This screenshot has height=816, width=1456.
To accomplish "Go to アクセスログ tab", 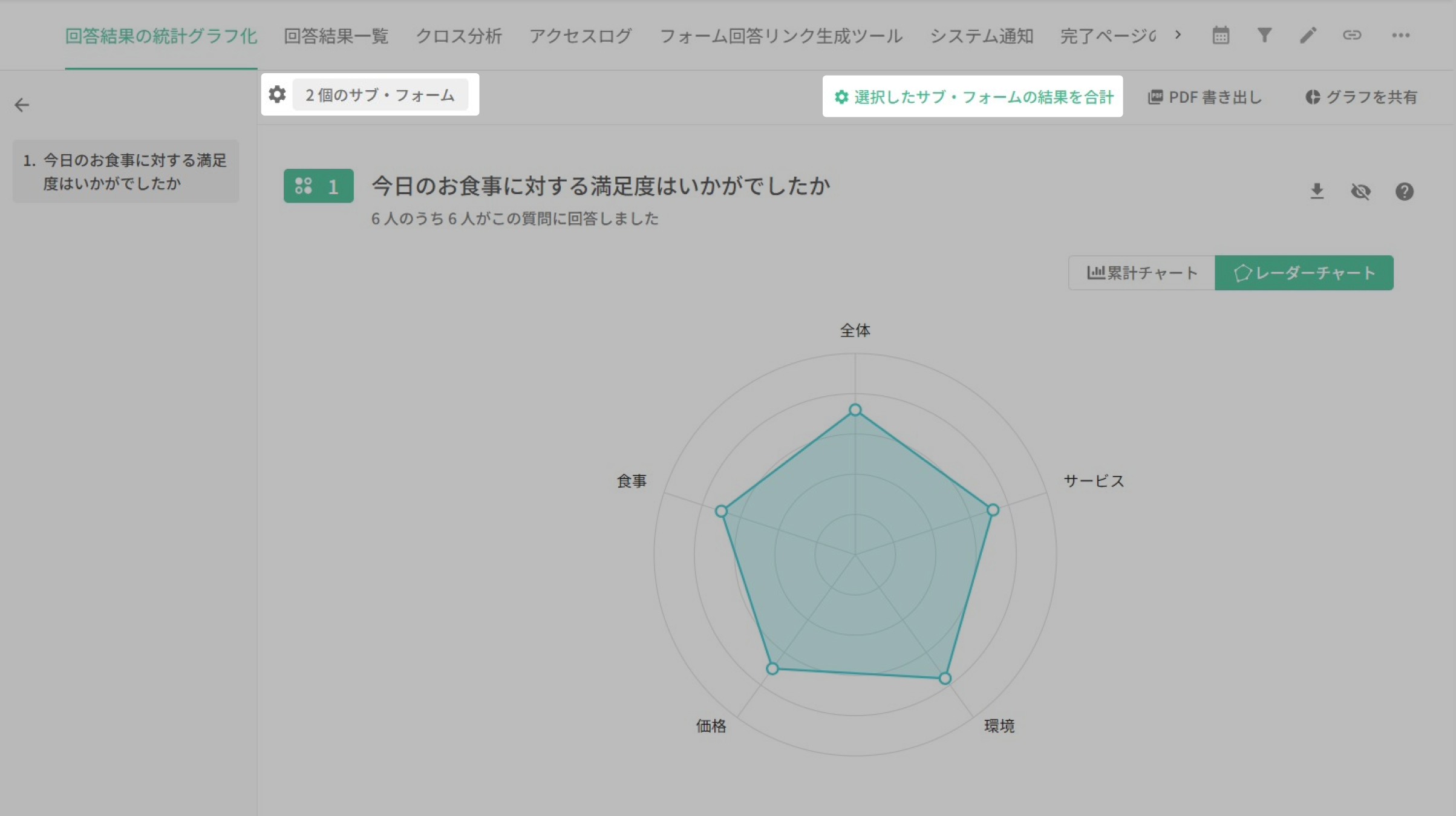I will [x=580, y=36].
